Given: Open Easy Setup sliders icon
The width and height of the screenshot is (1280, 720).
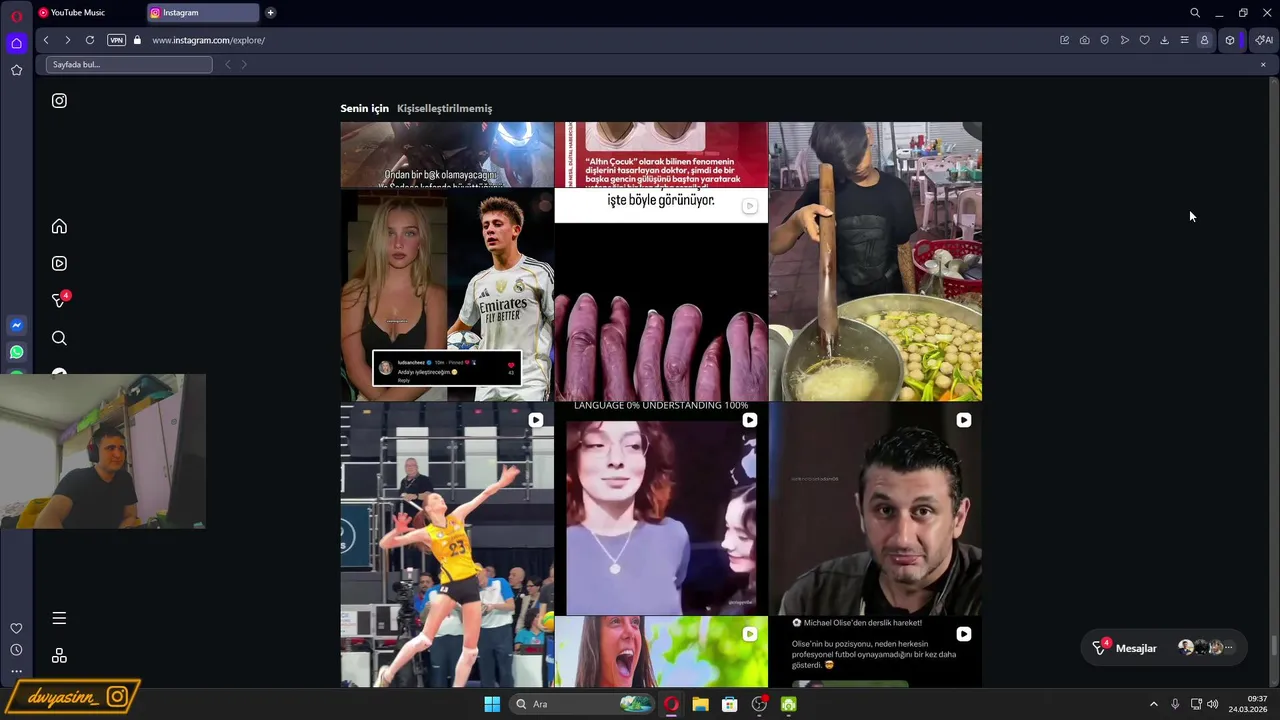Looking at the screenshot, I should click(x=1184, y=40).
